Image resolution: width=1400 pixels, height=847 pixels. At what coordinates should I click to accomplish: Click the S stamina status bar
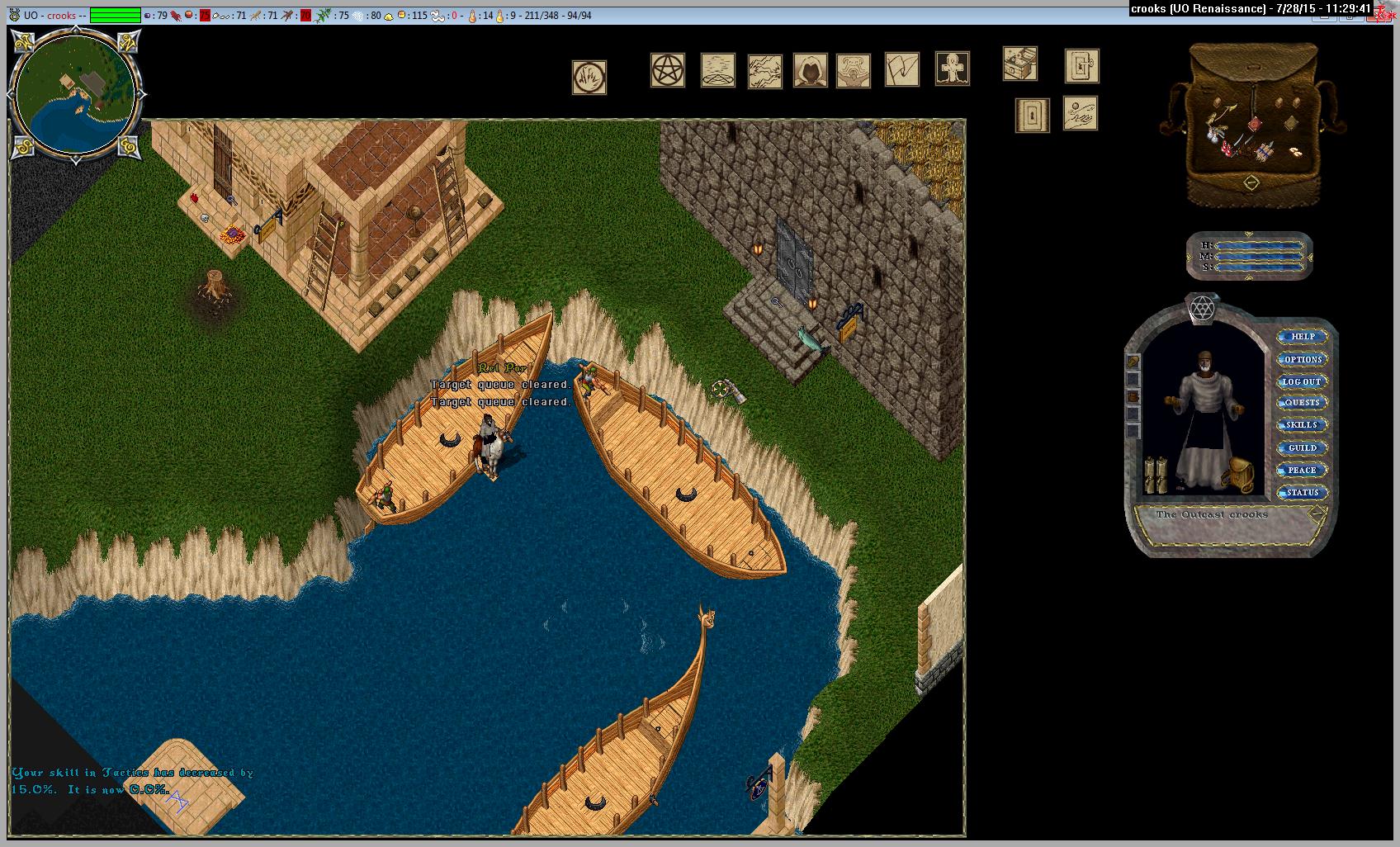(1260, 267)
